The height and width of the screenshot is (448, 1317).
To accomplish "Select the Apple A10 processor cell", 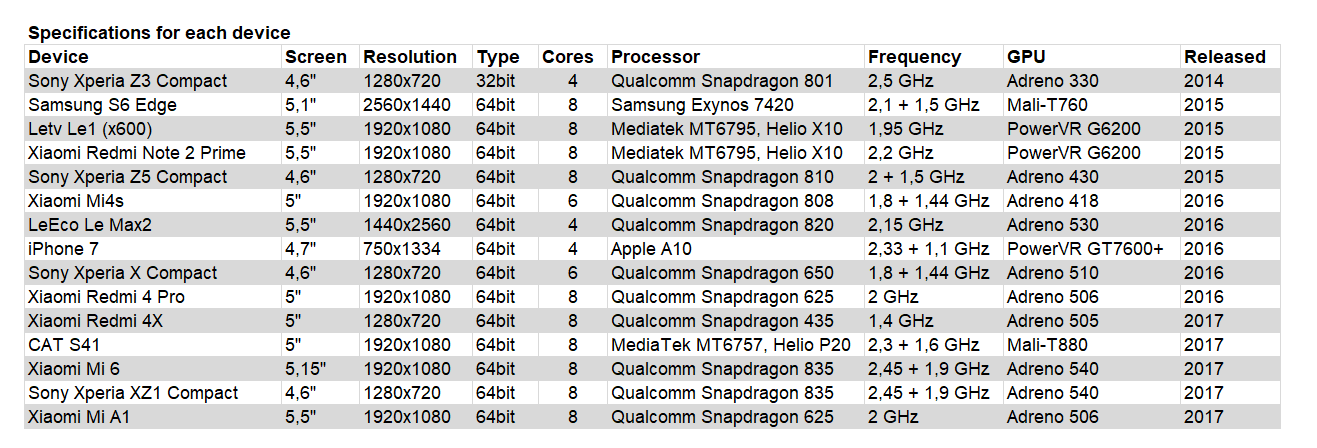I will (x=736, y=249).
